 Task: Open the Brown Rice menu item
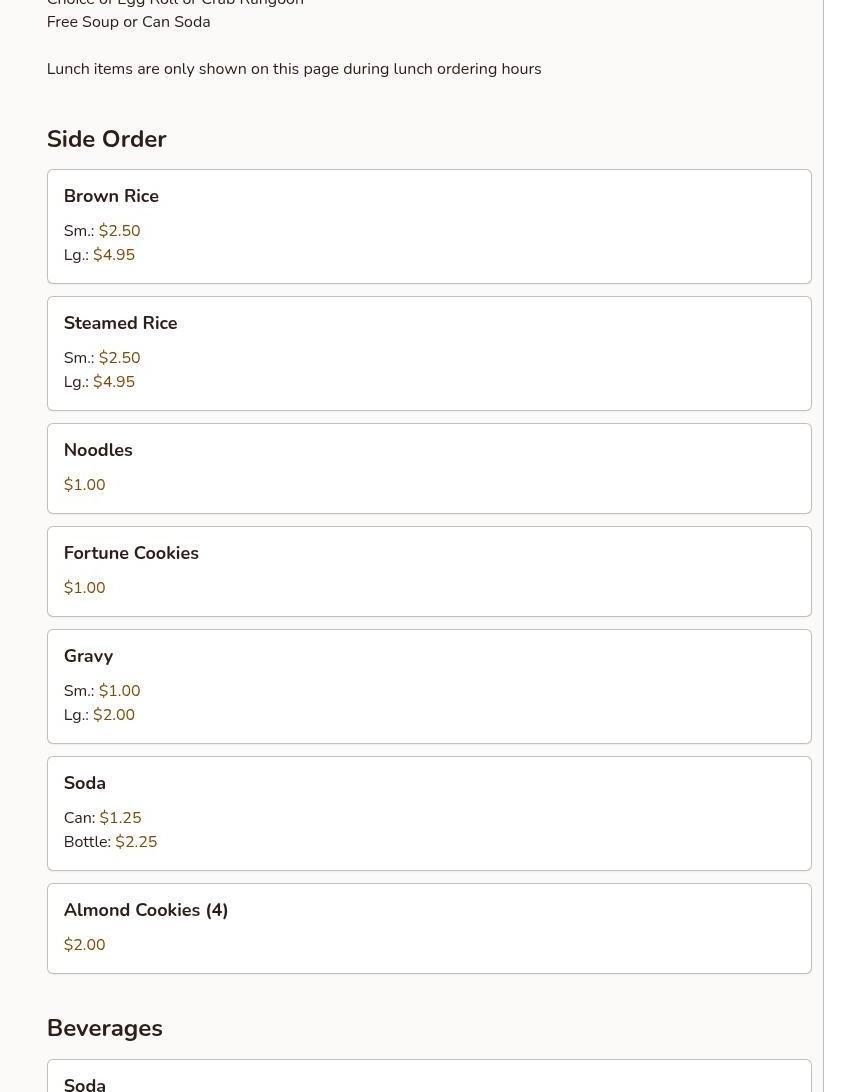[111, 197]
